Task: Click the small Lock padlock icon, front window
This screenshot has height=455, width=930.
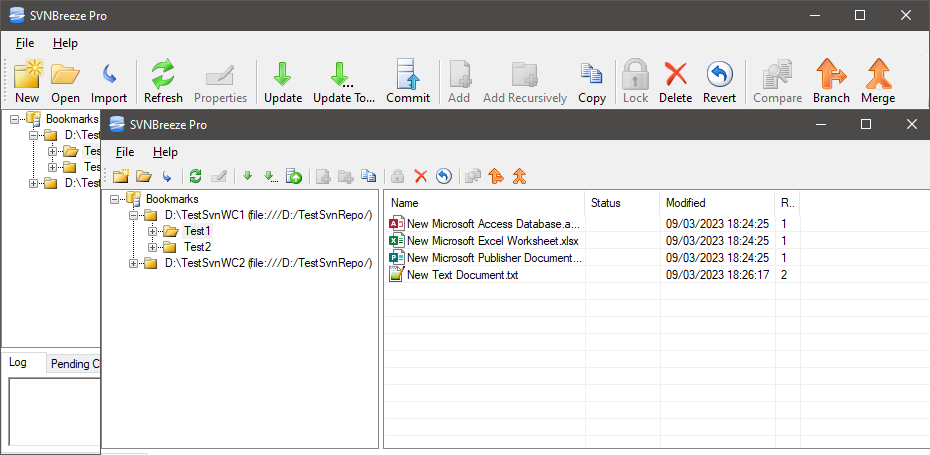Action: tap(398, 176)
